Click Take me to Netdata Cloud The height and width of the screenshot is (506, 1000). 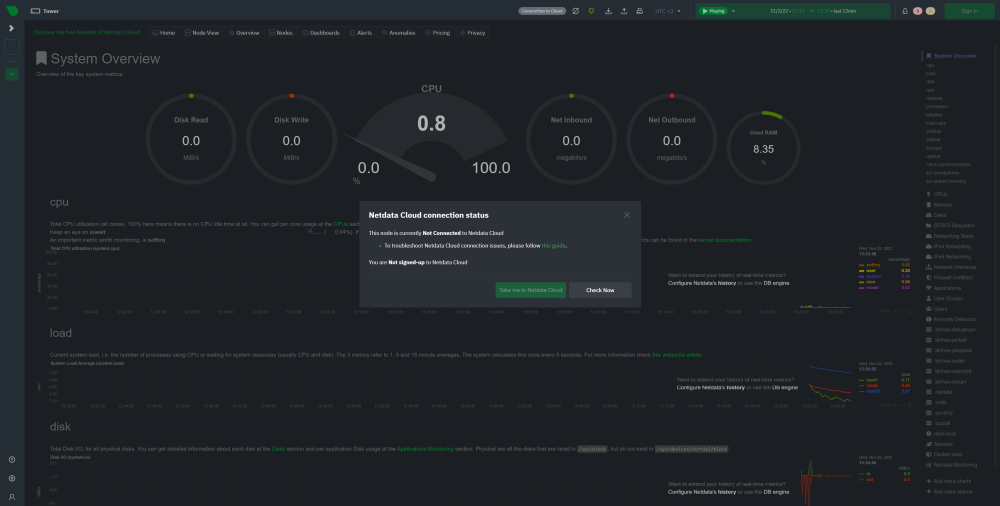point(531,290)
